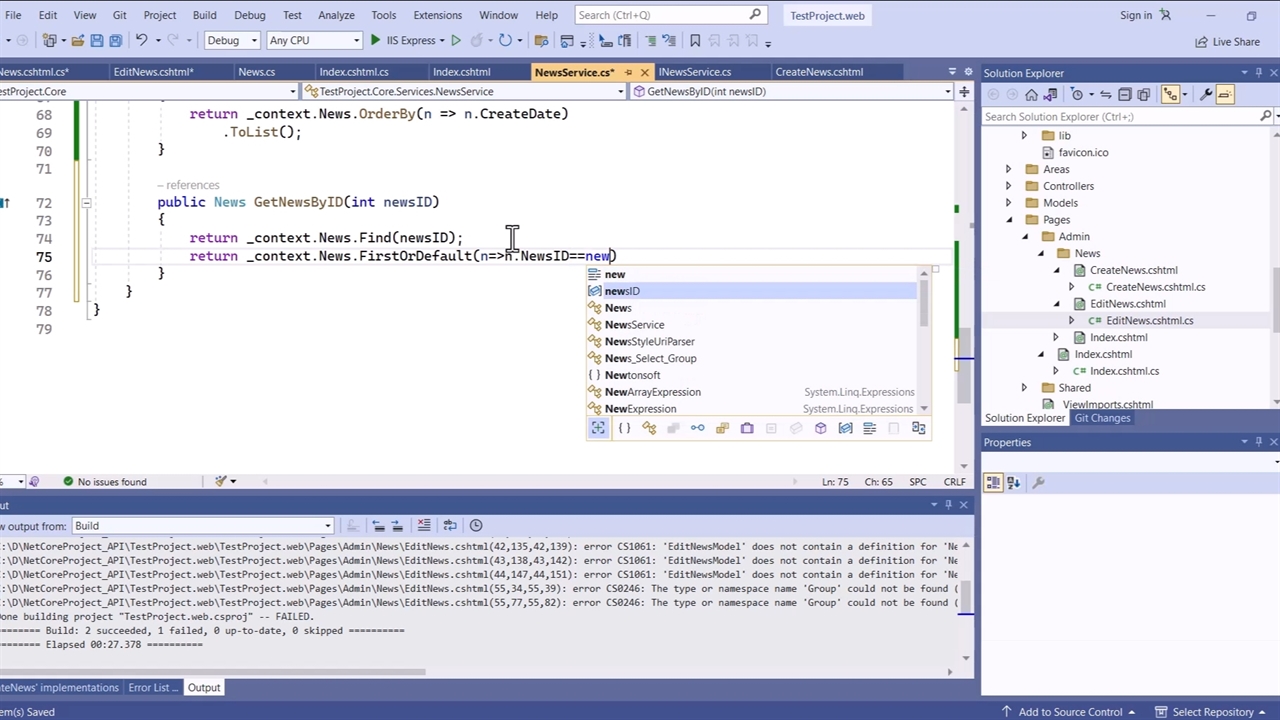Viewport: 1280px width, 720px height.
Task: Click the Save All toolbar icon
Action: [x=115, y=41]
